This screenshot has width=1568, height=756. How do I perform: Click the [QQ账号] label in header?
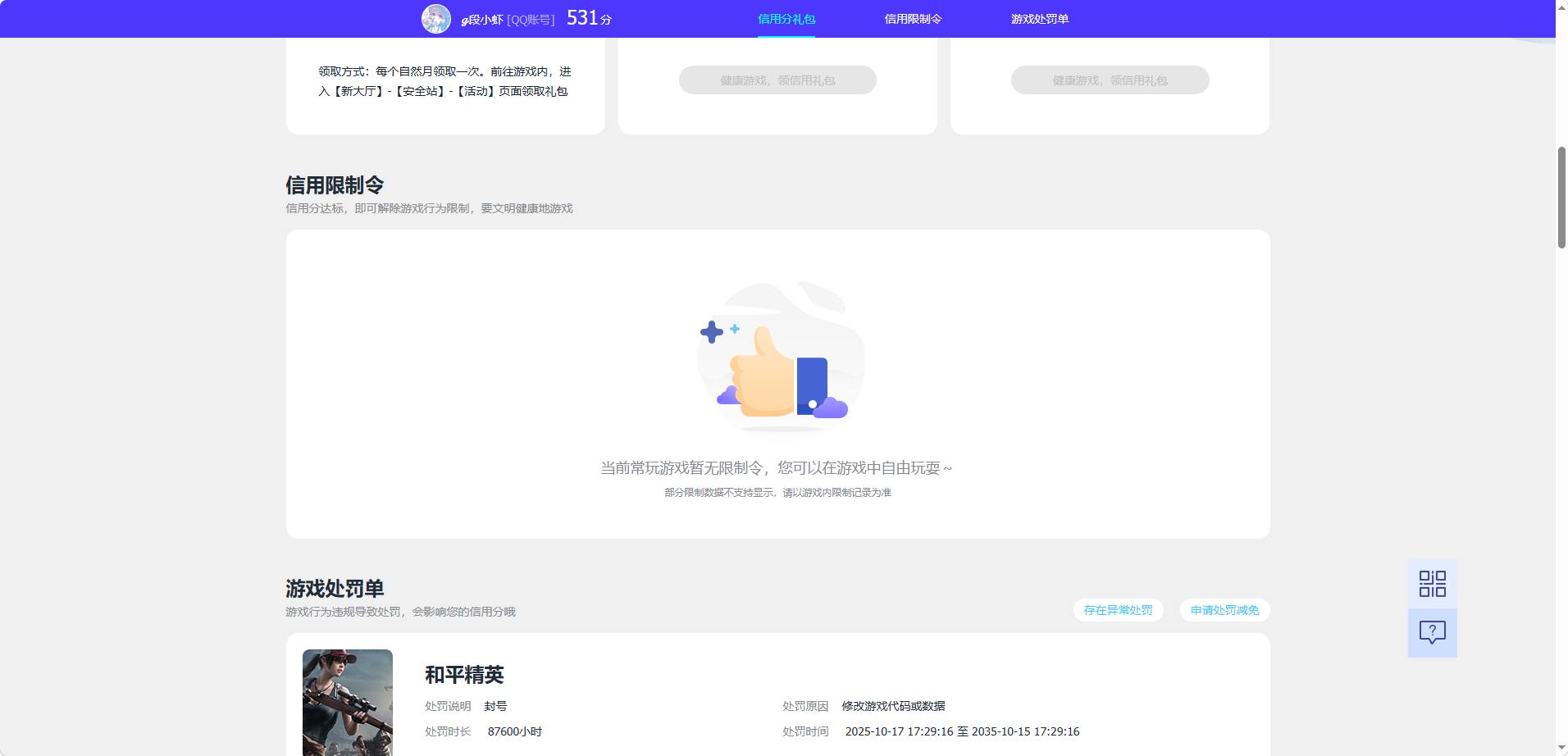(531, 20)
